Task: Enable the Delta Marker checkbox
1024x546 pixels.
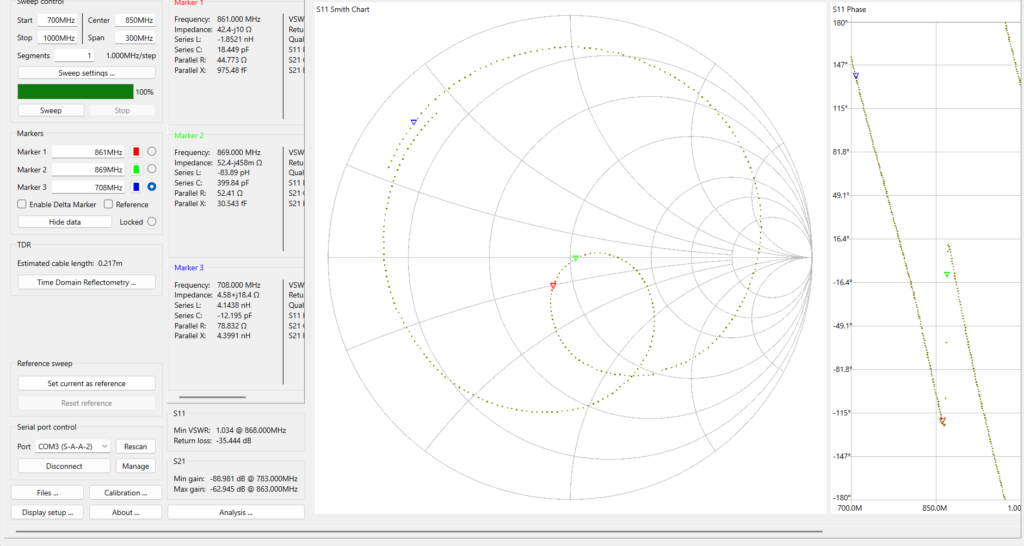Action: 22,204
